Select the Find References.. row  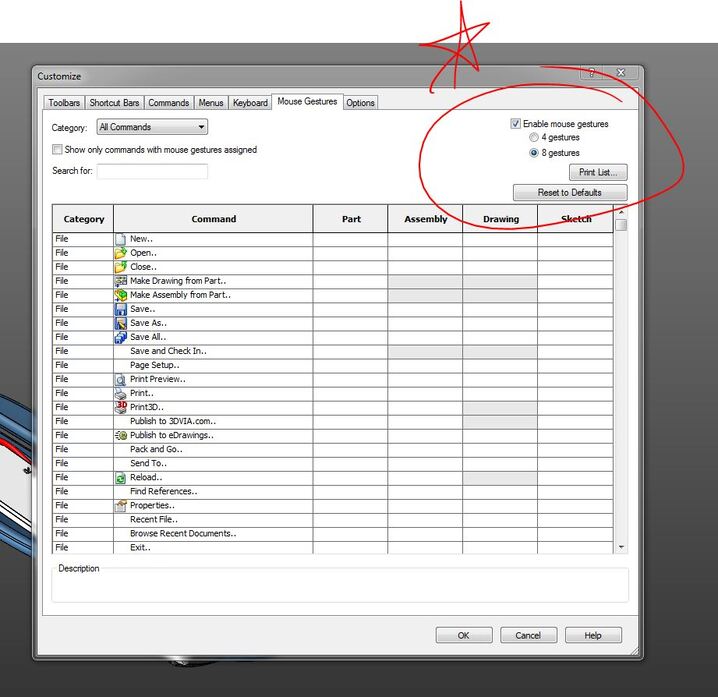click(x=333, y=491)
